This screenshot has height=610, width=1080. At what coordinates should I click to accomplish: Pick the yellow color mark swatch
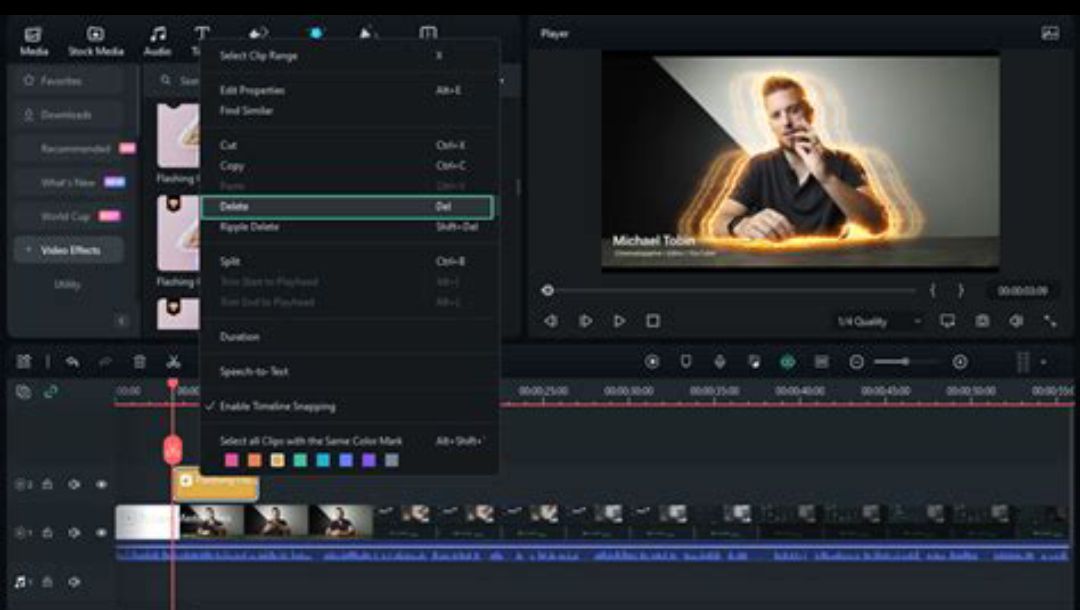click(x=278, y=460)
